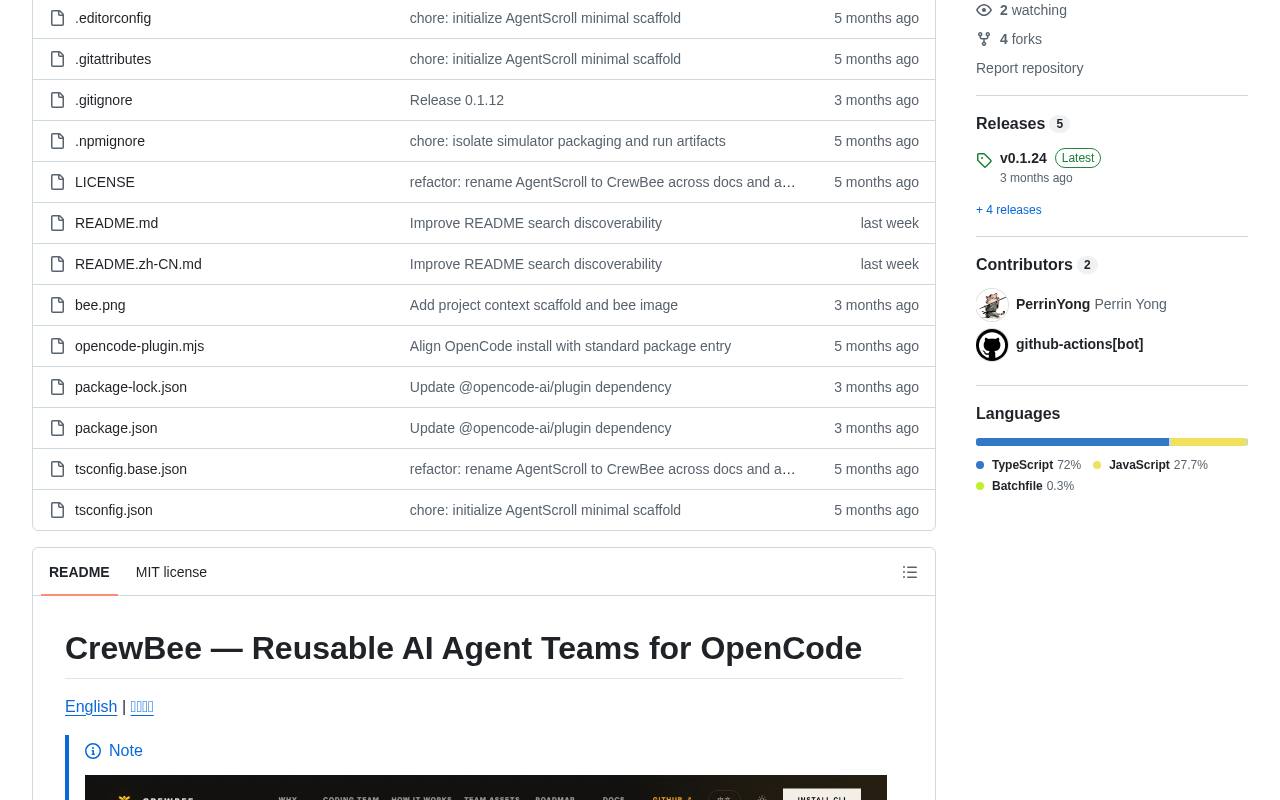Click the info icon beside Note
Screen dimensions: 1280x800
coord(93,751)
